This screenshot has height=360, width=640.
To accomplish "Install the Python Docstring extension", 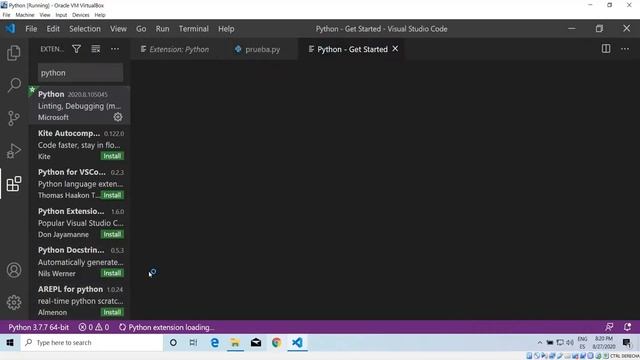I will [112, 273].
